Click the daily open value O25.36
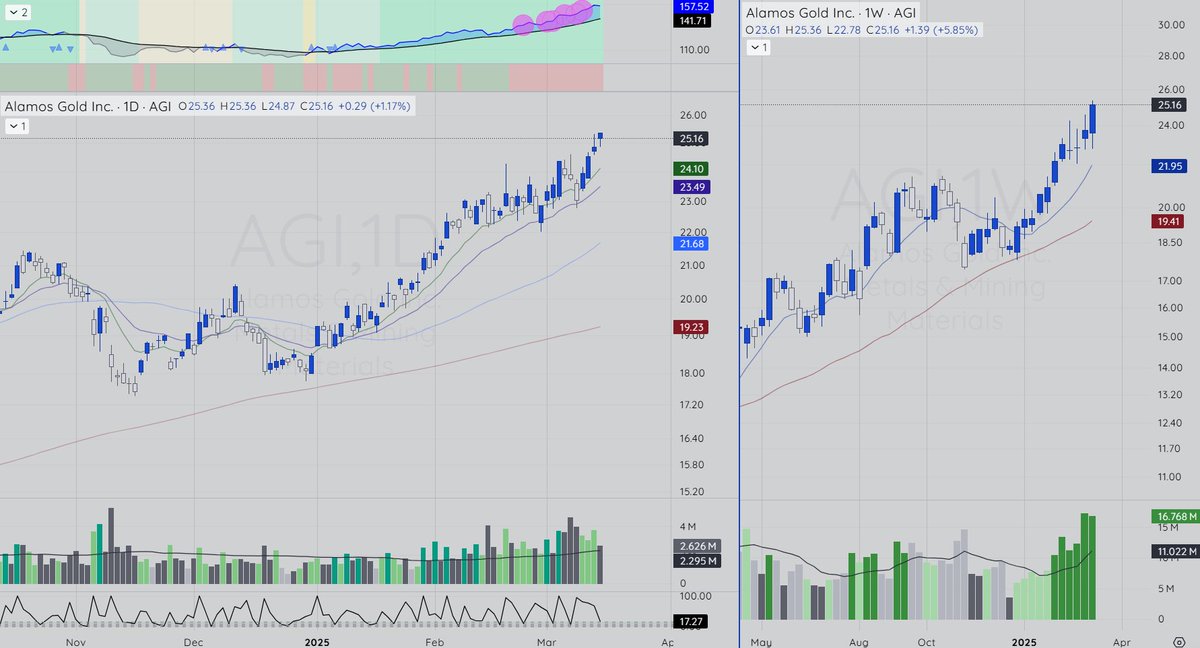This screenshot has height=648, width=1200. [x=198, y=105]
